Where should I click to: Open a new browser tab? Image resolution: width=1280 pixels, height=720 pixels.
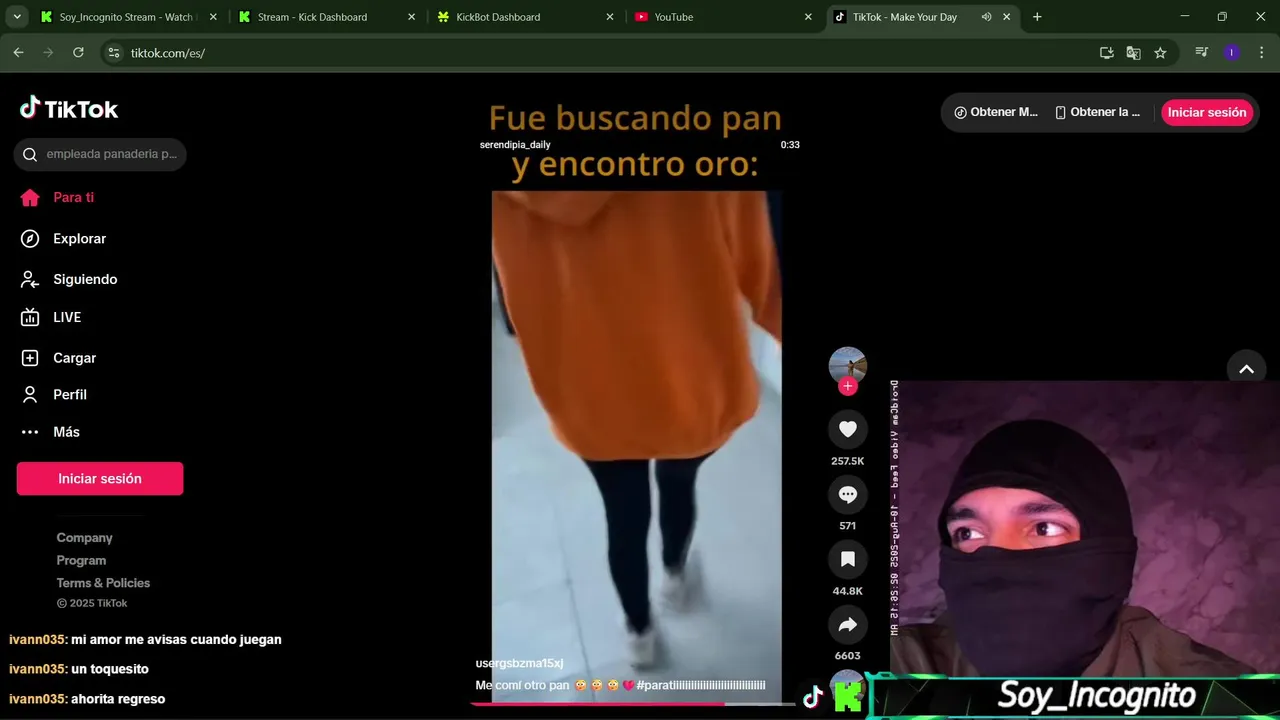1037,17
